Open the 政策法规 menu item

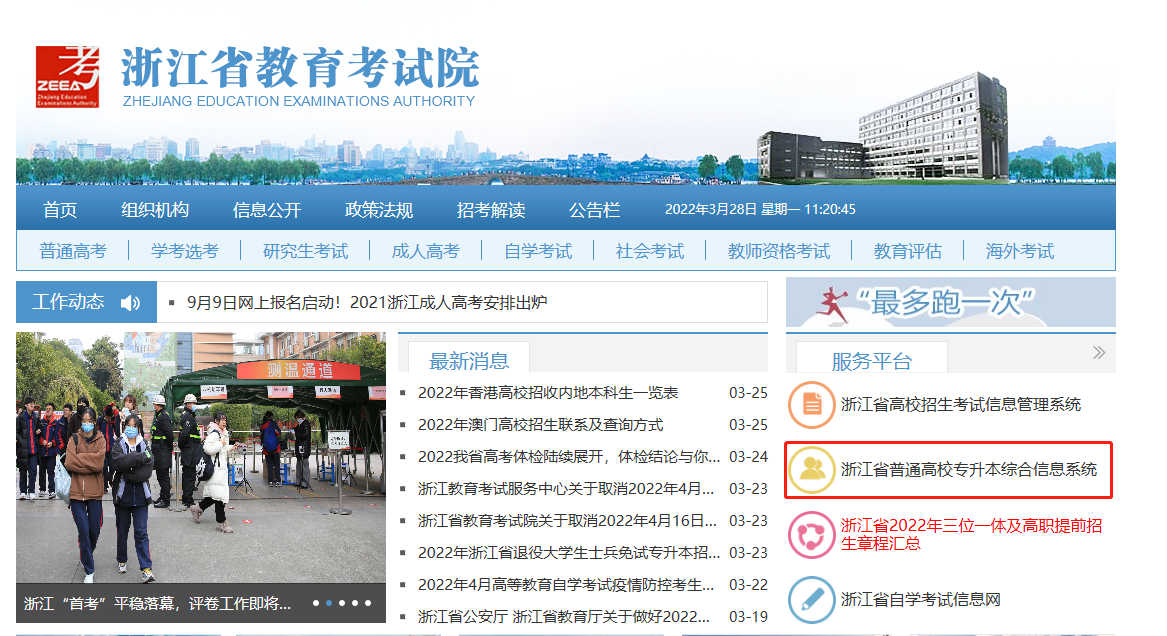tap(379, 210)
